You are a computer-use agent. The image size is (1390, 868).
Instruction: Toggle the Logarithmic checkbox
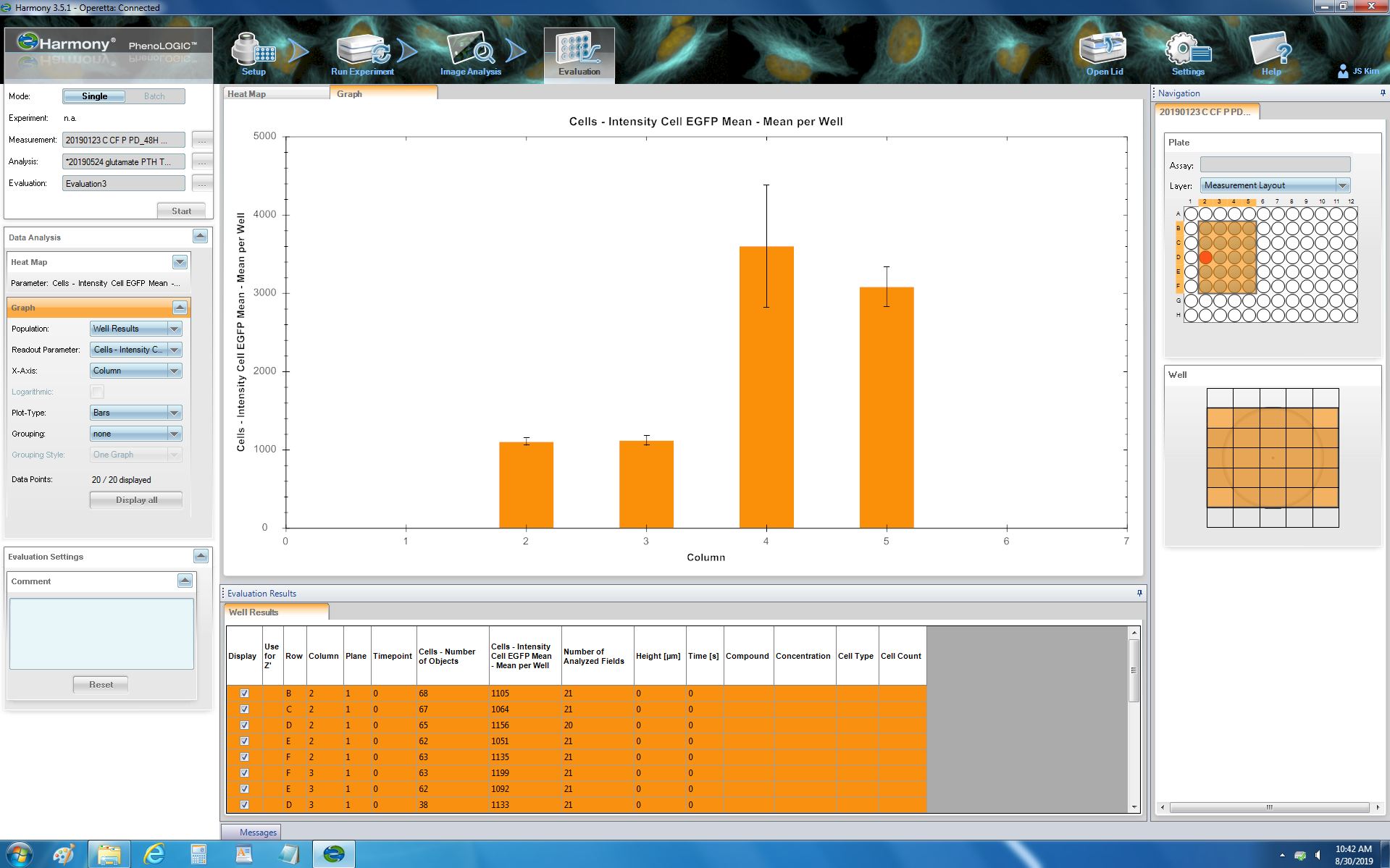97,392
